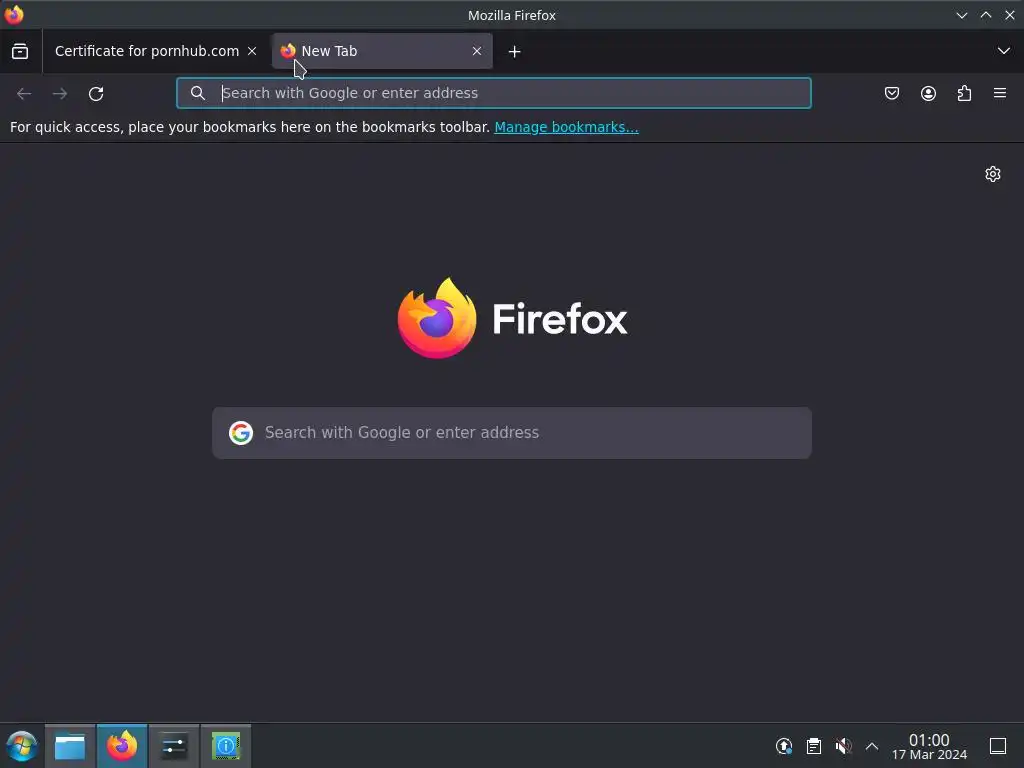Close the Certificate for pornhub.com tab
The width and height of the screenshot is (1024, 768).
[252, 51]
